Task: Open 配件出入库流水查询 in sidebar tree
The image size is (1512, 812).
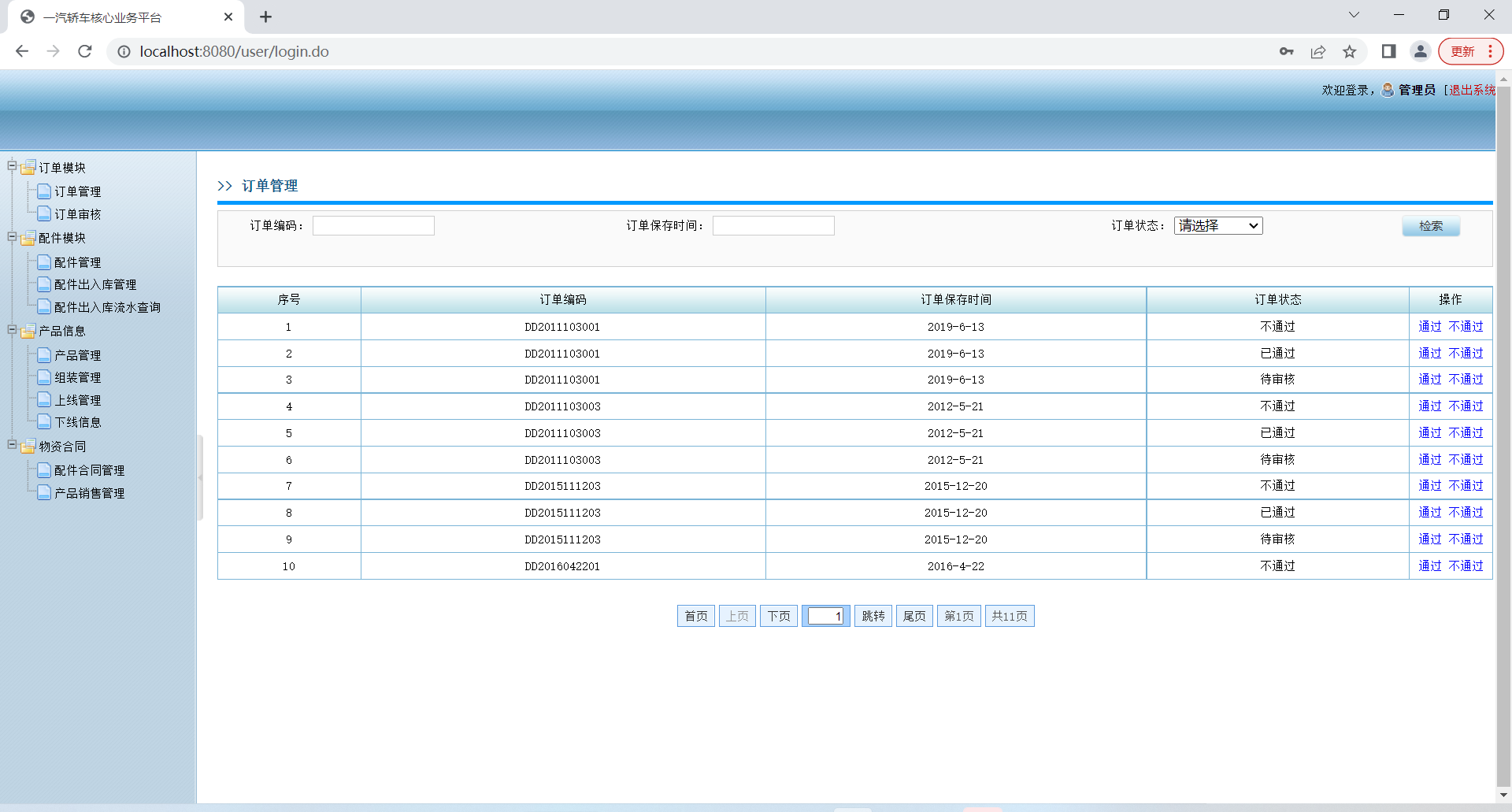Action: (107, 307)
